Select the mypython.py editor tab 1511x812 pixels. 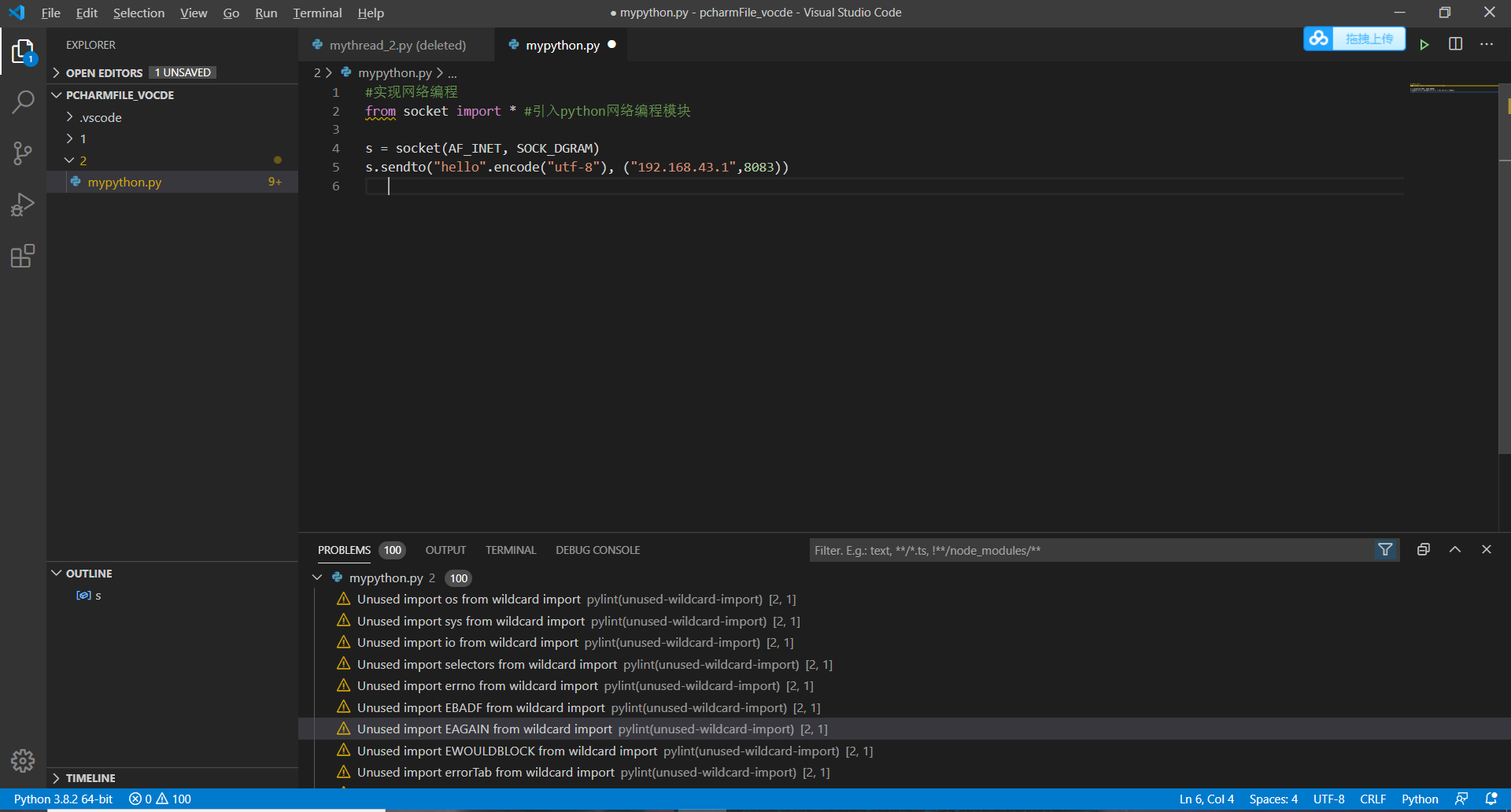coord(562,45)
